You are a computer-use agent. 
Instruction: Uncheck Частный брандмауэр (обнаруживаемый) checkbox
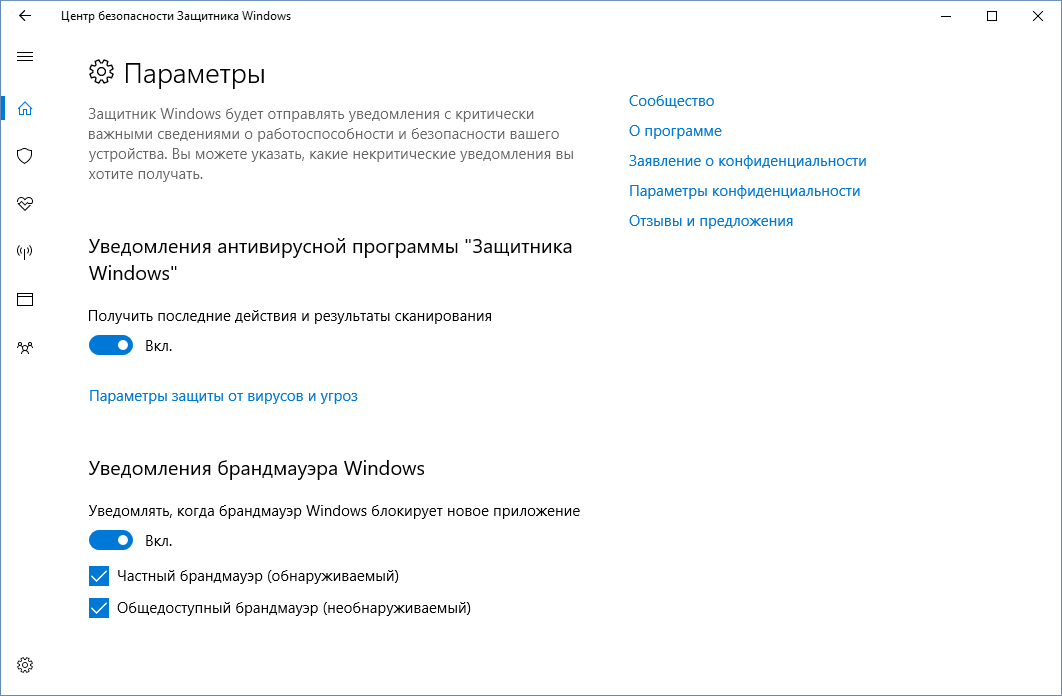(x=99, y=576)
